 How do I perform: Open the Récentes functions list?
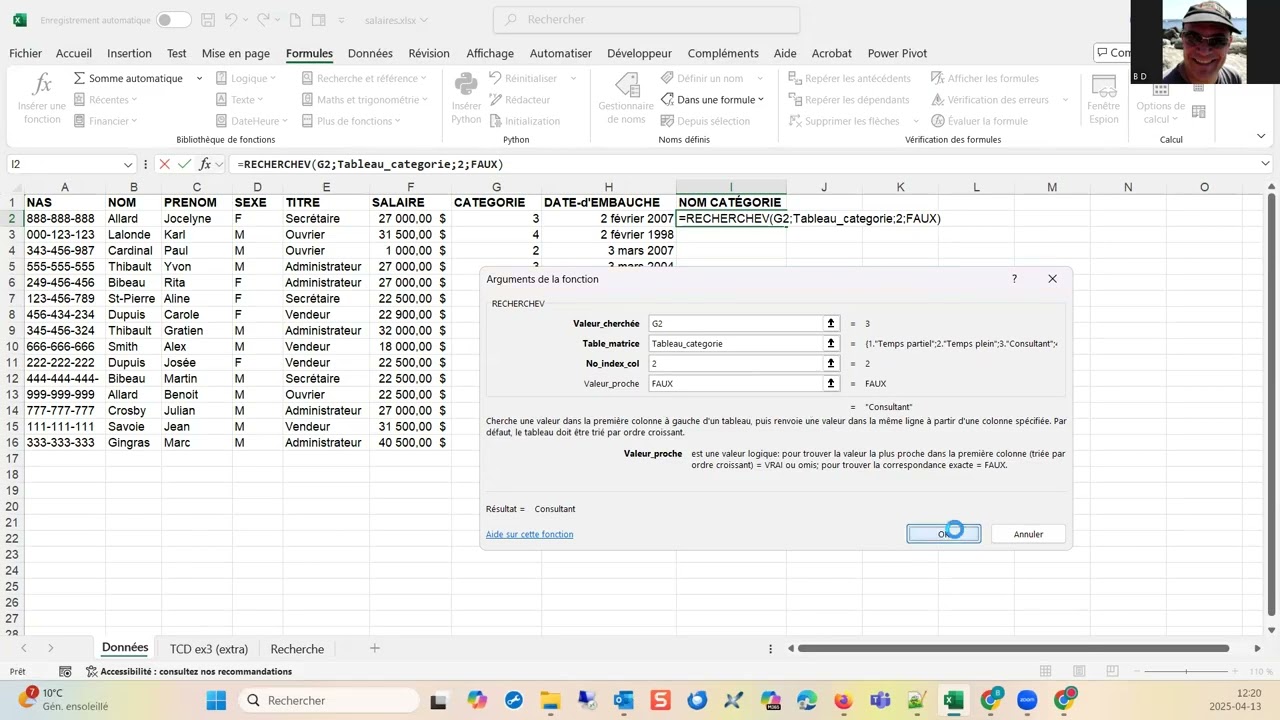107,99
